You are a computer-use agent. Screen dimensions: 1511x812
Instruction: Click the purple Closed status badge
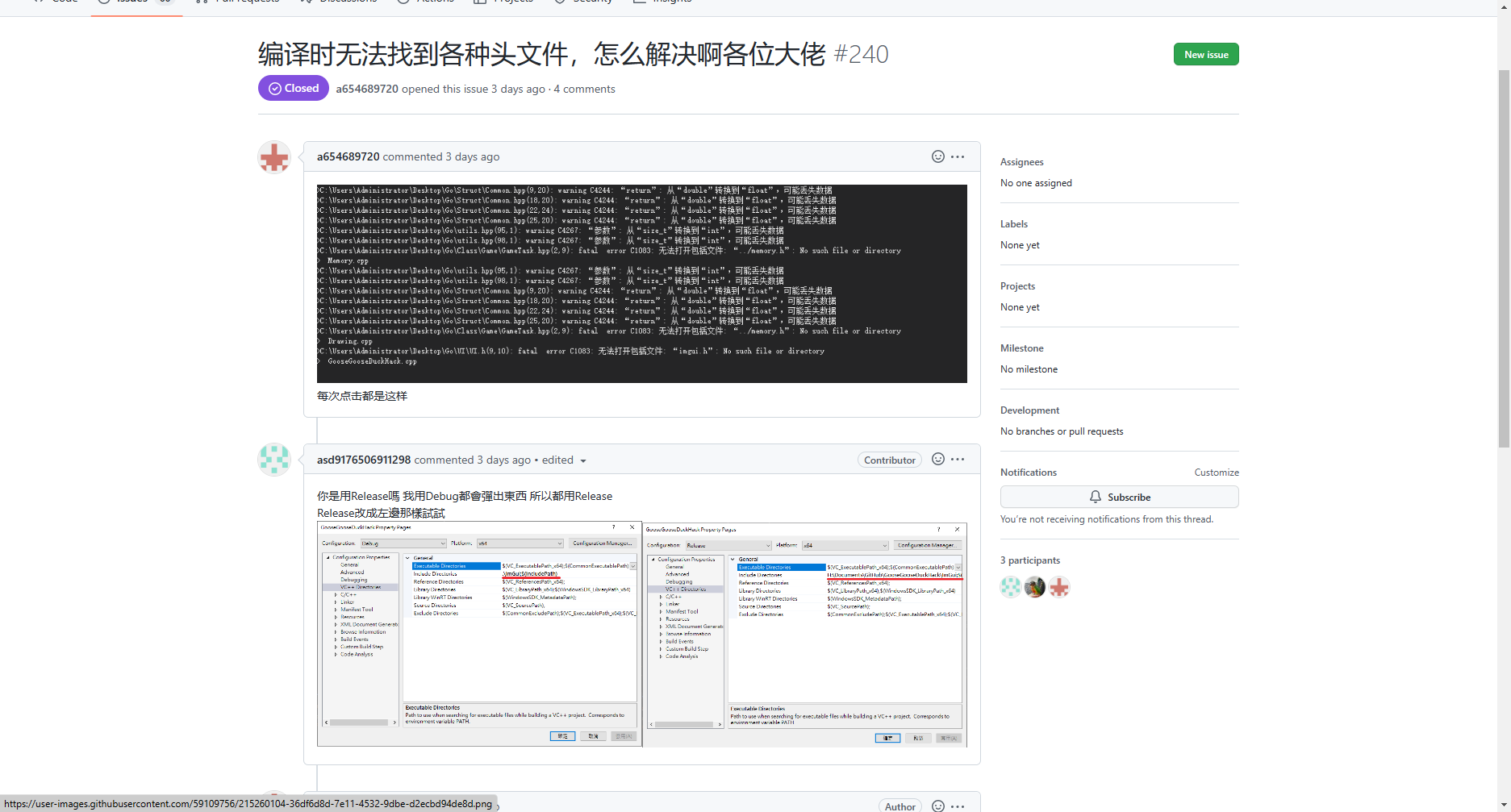294,88
